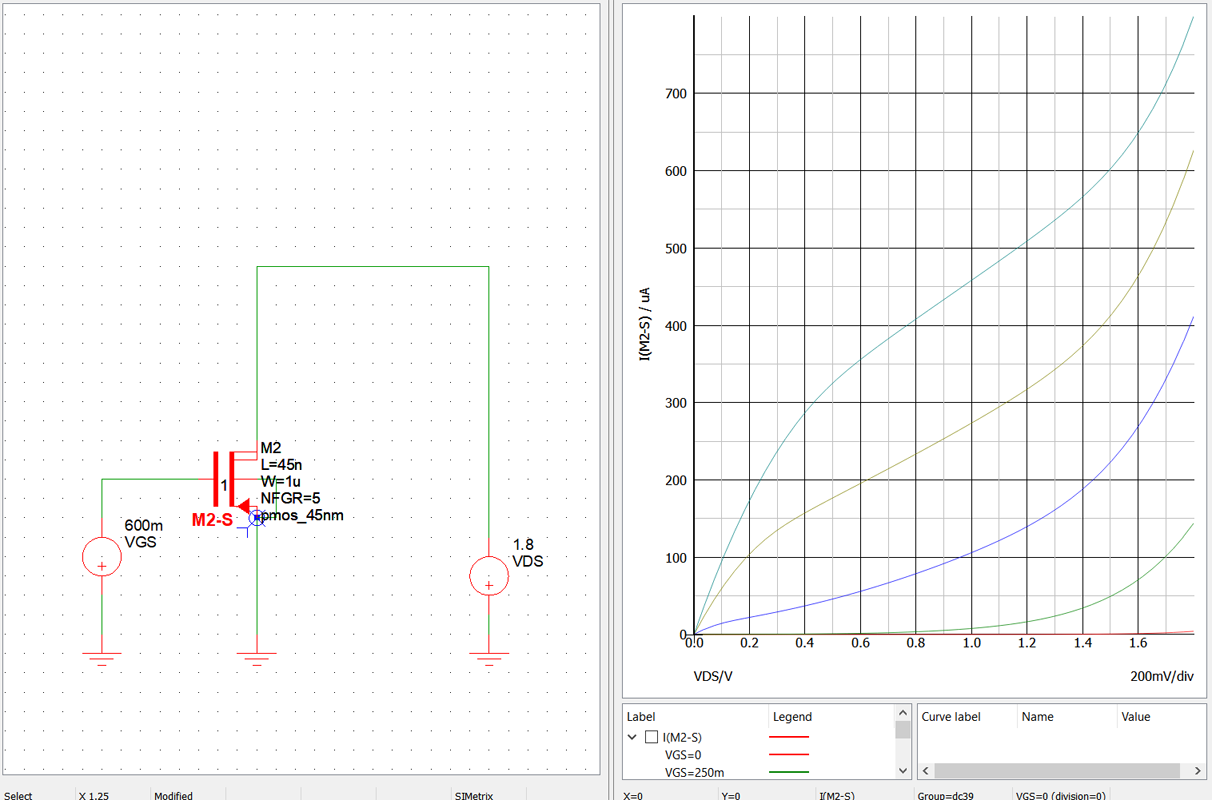Click the green VGS=250m legend line
Viewport: 1212px width, 800px height.
pyautogui.click(x=790, y=772)
